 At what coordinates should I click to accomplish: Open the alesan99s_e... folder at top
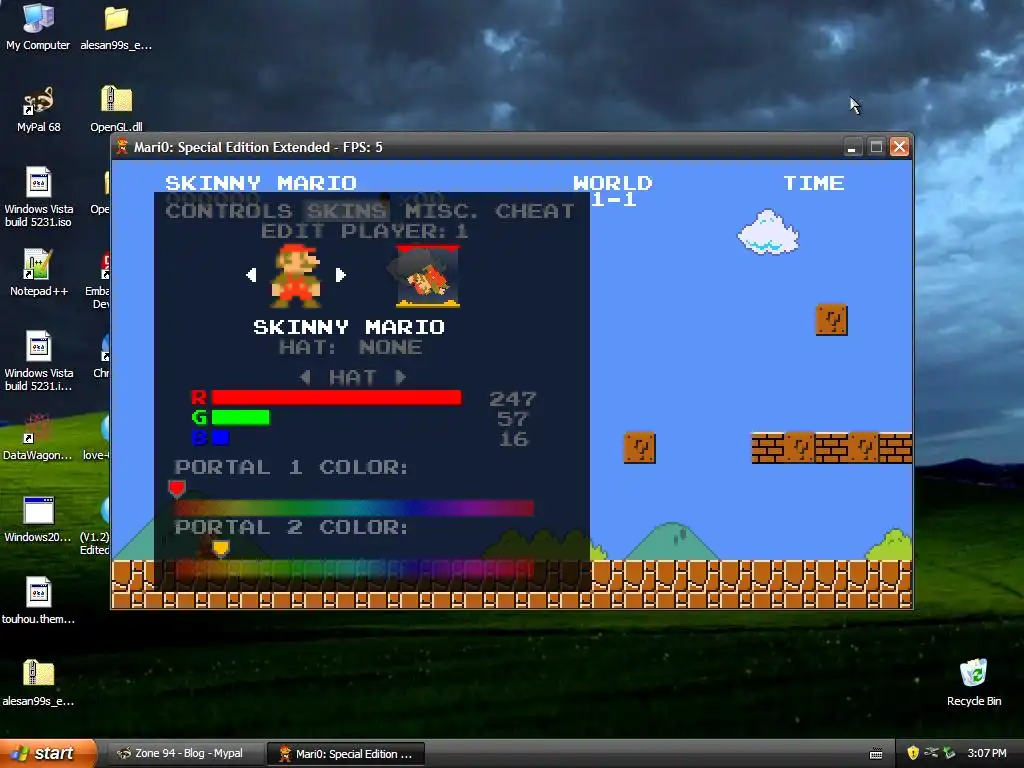point(116,27)
